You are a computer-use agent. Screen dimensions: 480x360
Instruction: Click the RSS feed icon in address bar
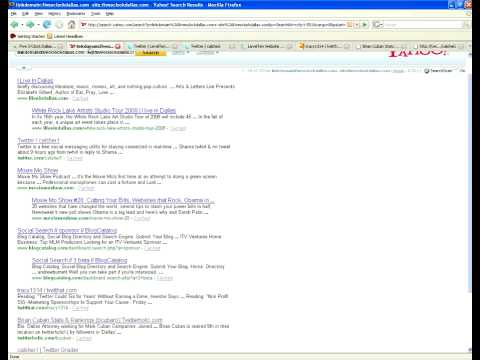tap(349, 25)
